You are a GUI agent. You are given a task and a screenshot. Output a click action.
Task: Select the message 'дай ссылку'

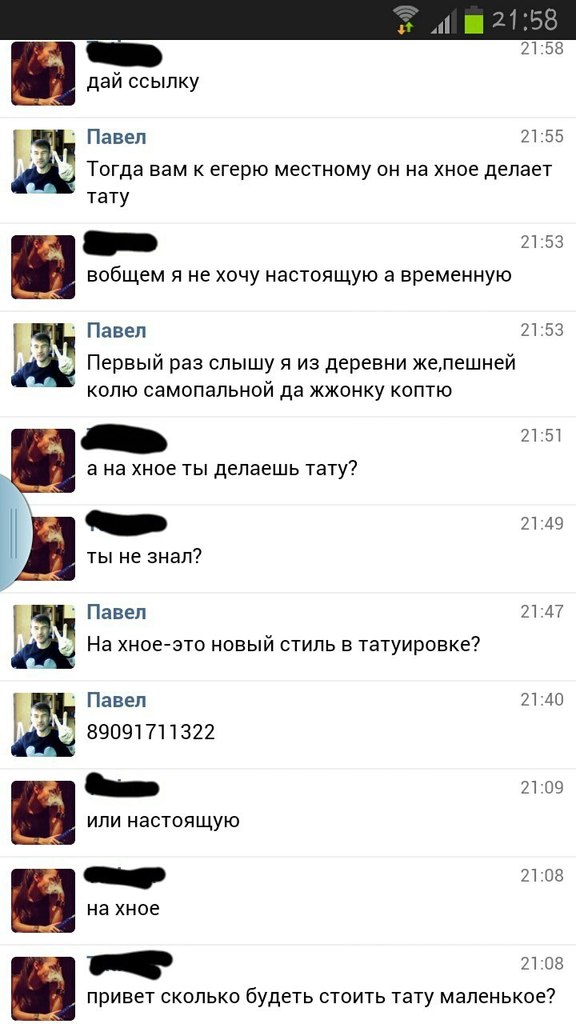coord(143,82)
